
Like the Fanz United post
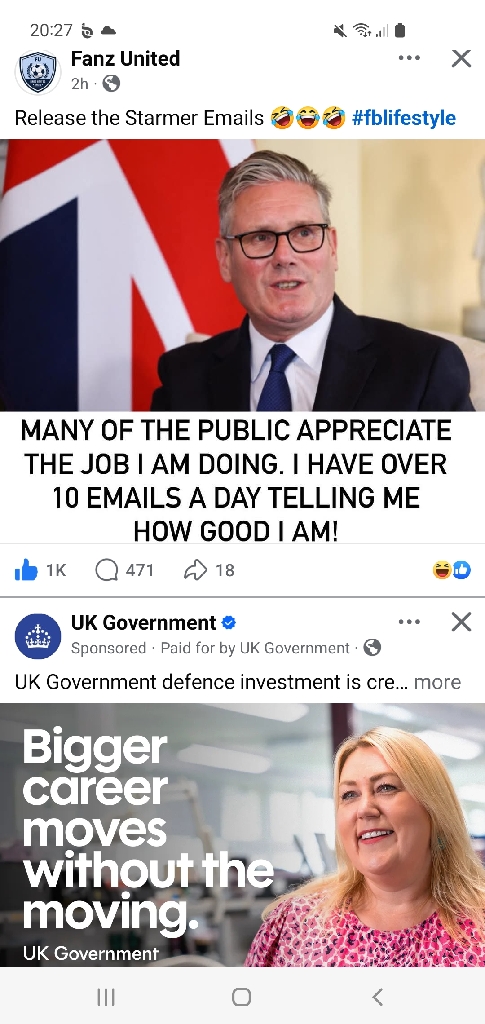coord(26,570)
